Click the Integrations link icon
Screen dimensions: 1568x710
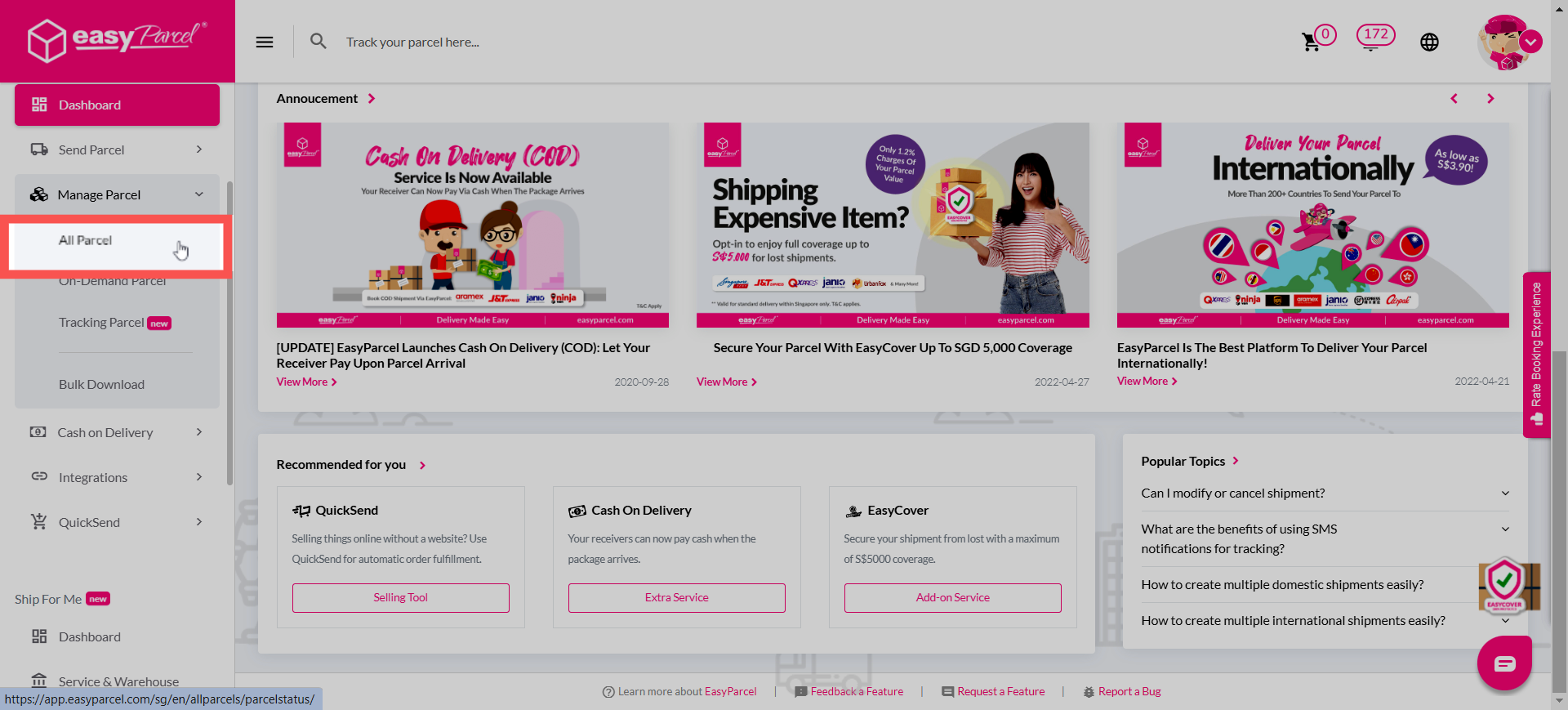point(39,476)
